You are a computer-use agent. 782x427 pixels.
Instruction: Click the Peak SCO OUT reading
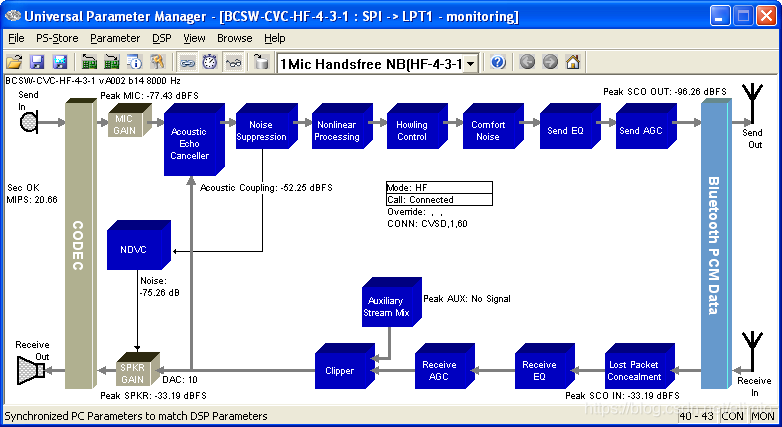pos(665,92)
